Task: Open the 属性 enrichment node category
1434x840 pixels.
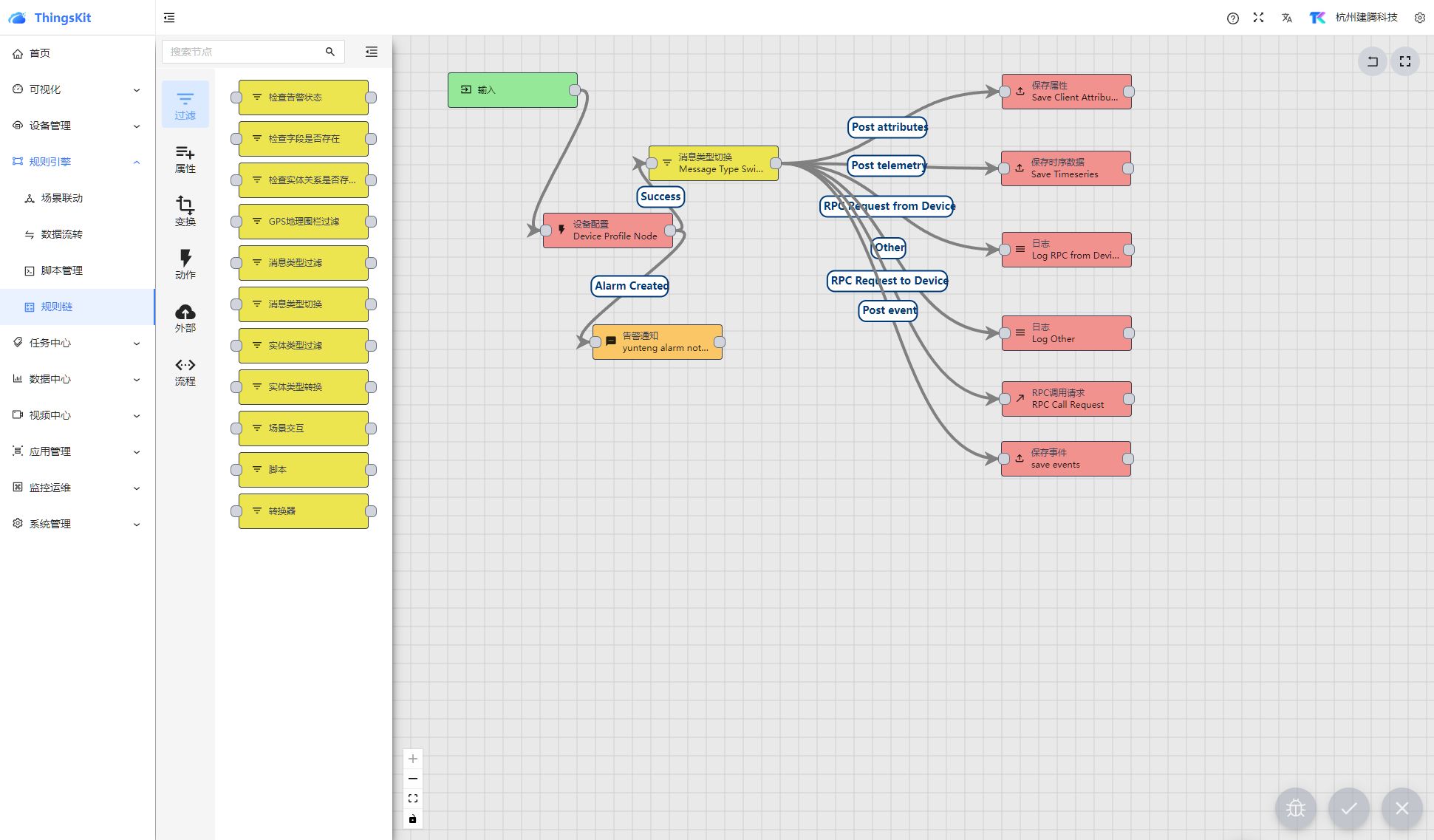Action: click(x=185, y=159)
